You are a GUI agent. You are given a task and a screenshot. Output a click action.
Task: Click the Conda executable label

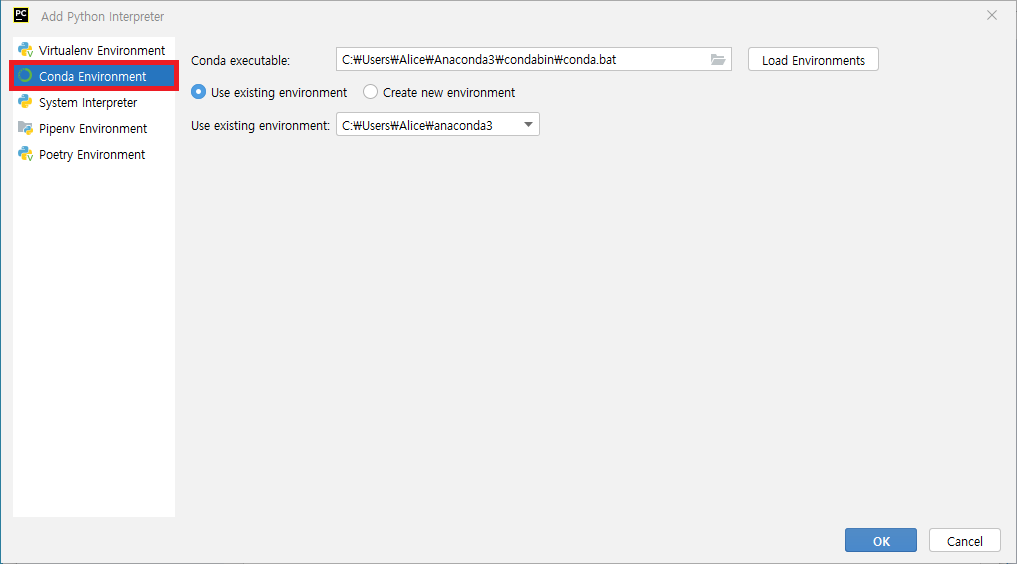click(x=241, y=60)
